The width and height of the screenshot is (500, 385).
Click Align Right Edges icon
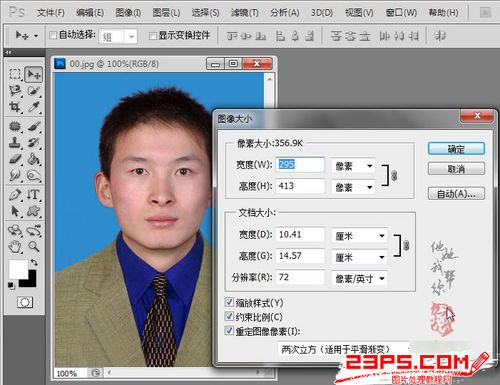tap(310, 36)
